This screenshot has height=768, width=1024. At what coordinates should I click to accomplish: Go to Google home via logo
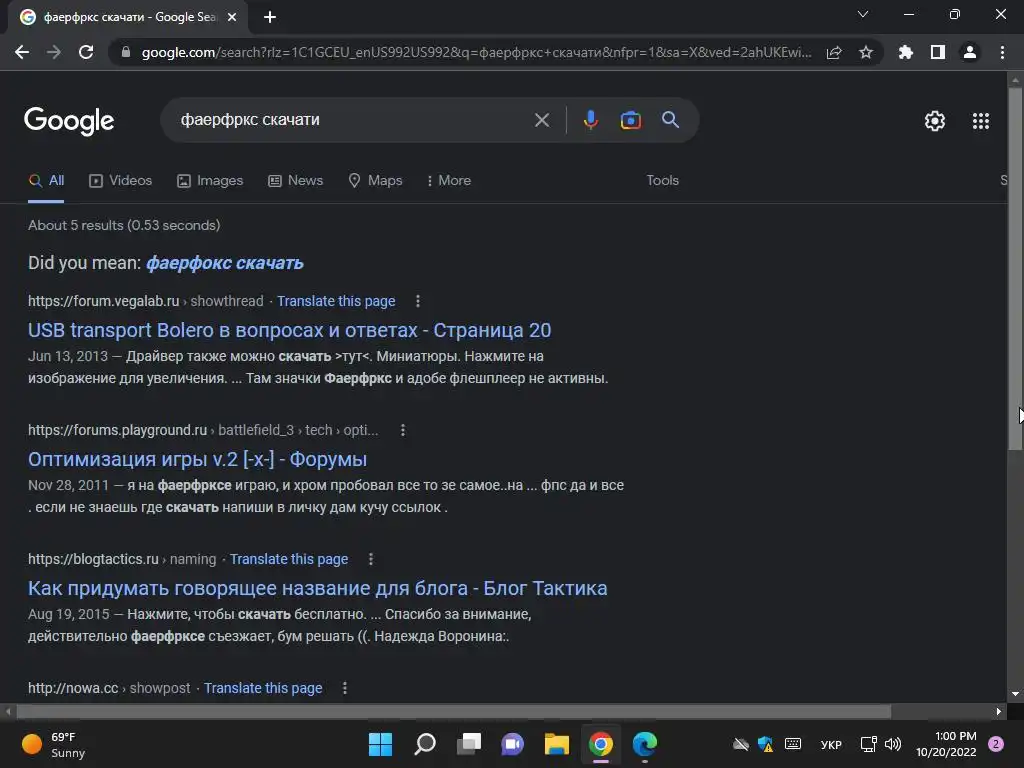tap(69, 121)
